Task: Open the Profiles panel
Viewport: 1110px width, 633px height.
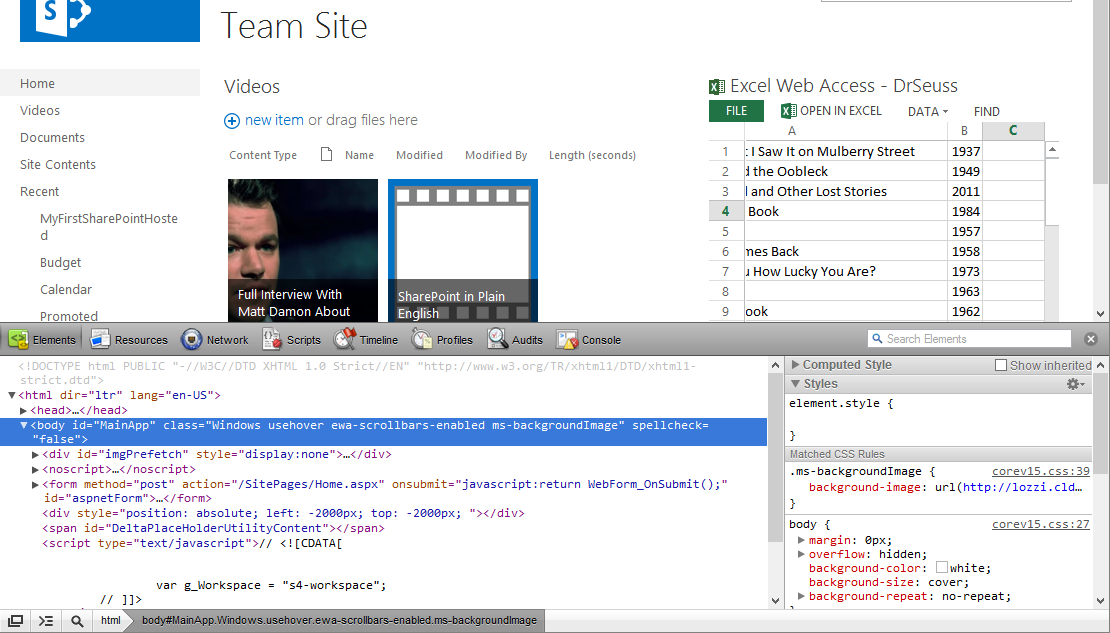Action: pos(442,340)
